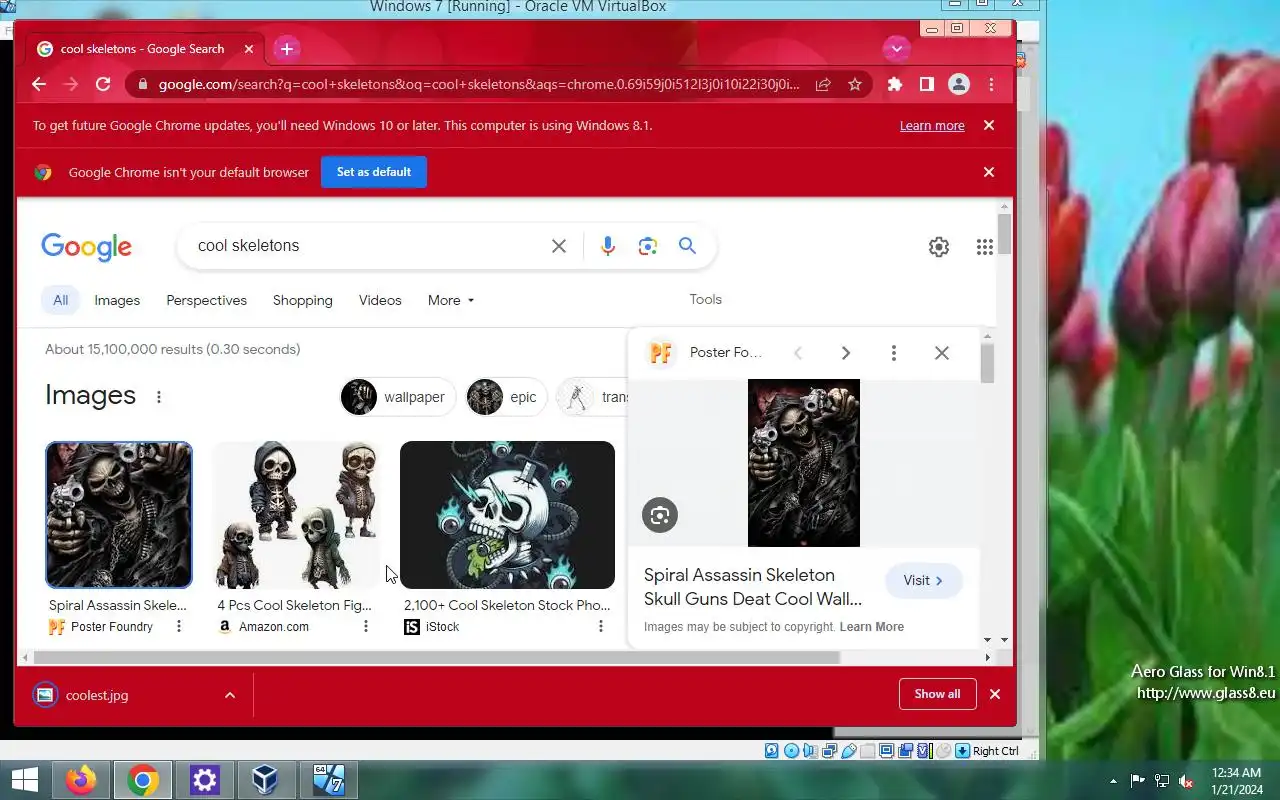The height and width of the screenshot is (800, 1280).
Task: Filter images by wallpaper chip
Action: (398, 397)
